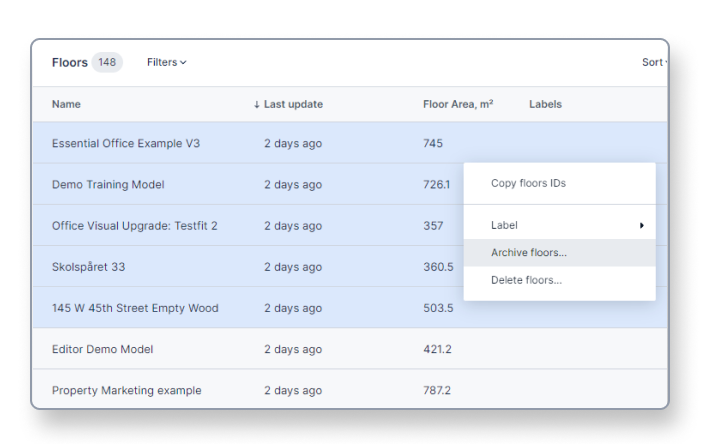Select the Demo Training Model floor
This screenshot has height=444, width=704.
(x=108, y=185)
